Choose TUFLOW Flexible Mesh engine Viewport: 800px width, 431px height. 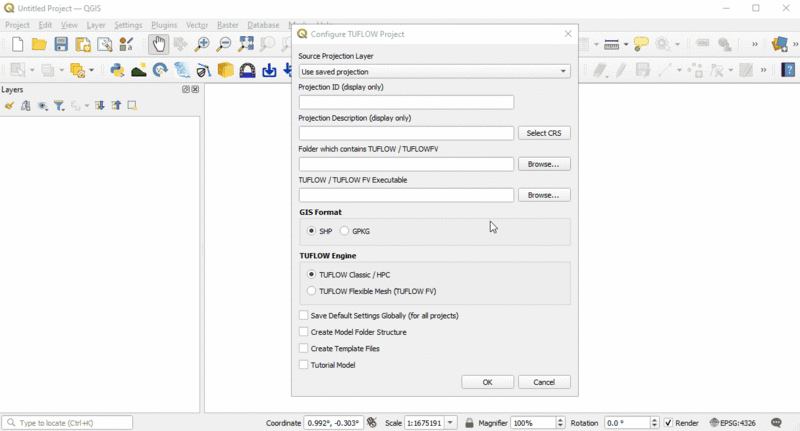[312, 291]
